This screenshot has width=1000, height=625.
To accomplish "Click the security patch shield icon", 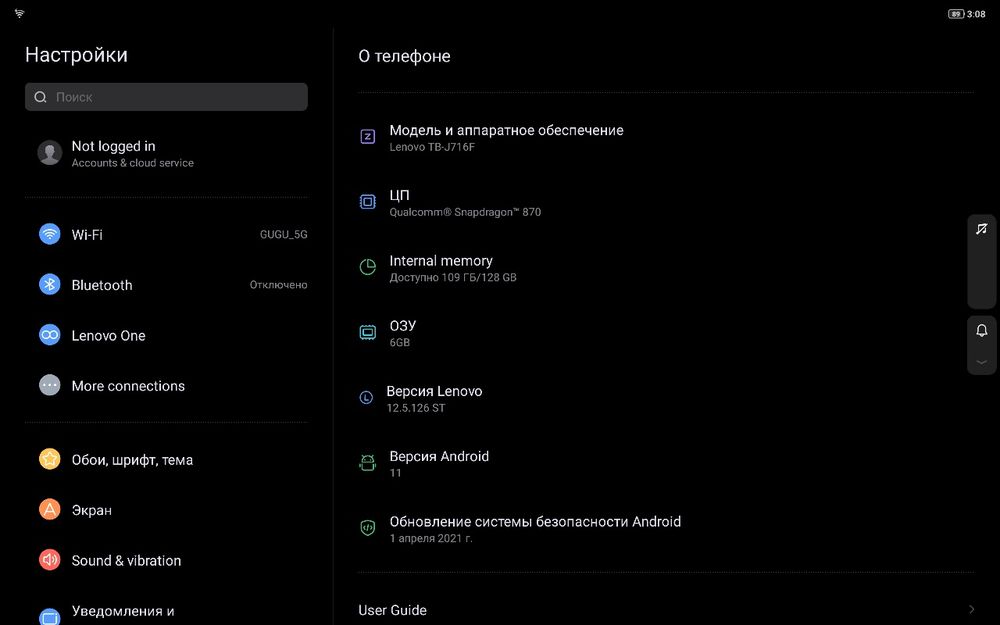I will point(367,528).
